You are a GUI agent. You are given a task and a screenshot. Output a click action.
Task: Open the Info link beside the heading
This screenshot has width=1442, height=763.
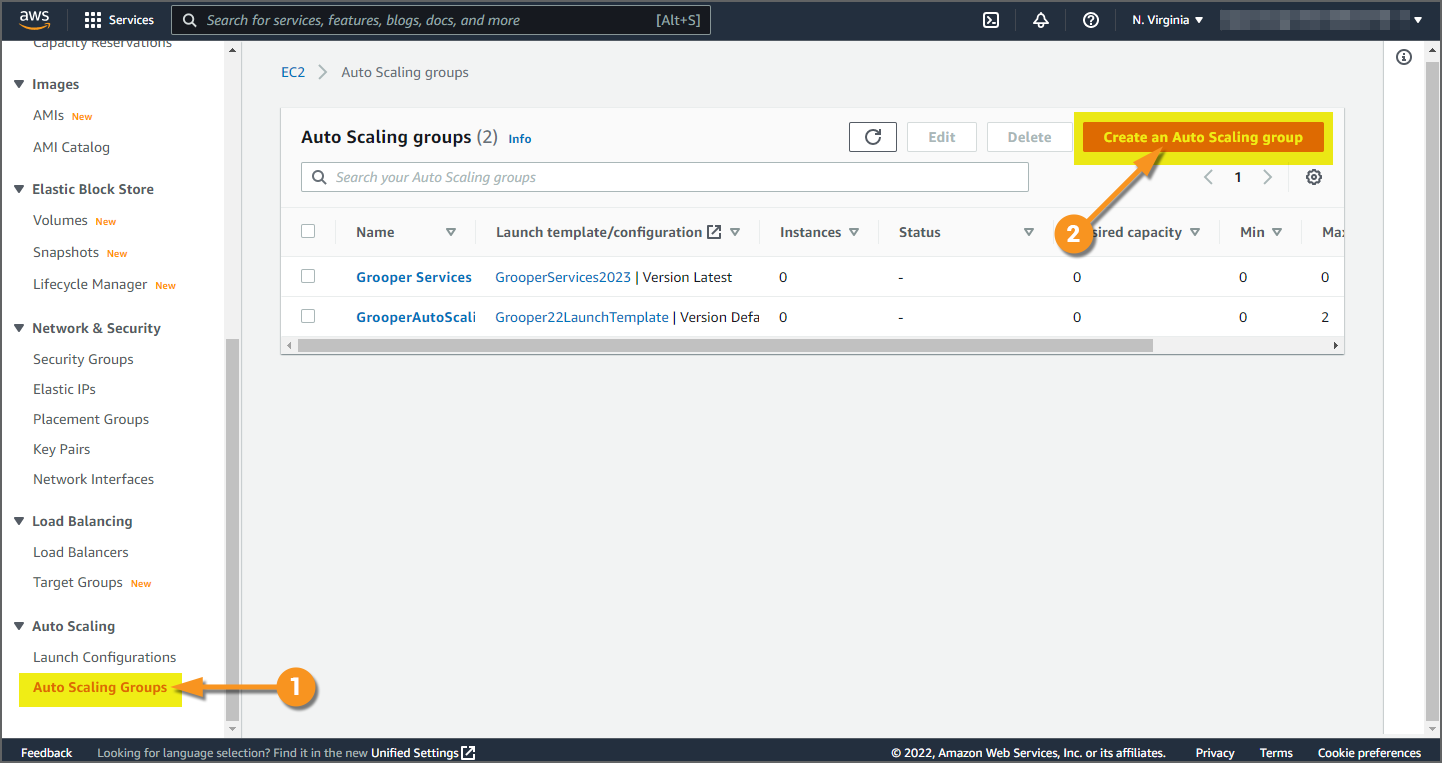(520, 139)
